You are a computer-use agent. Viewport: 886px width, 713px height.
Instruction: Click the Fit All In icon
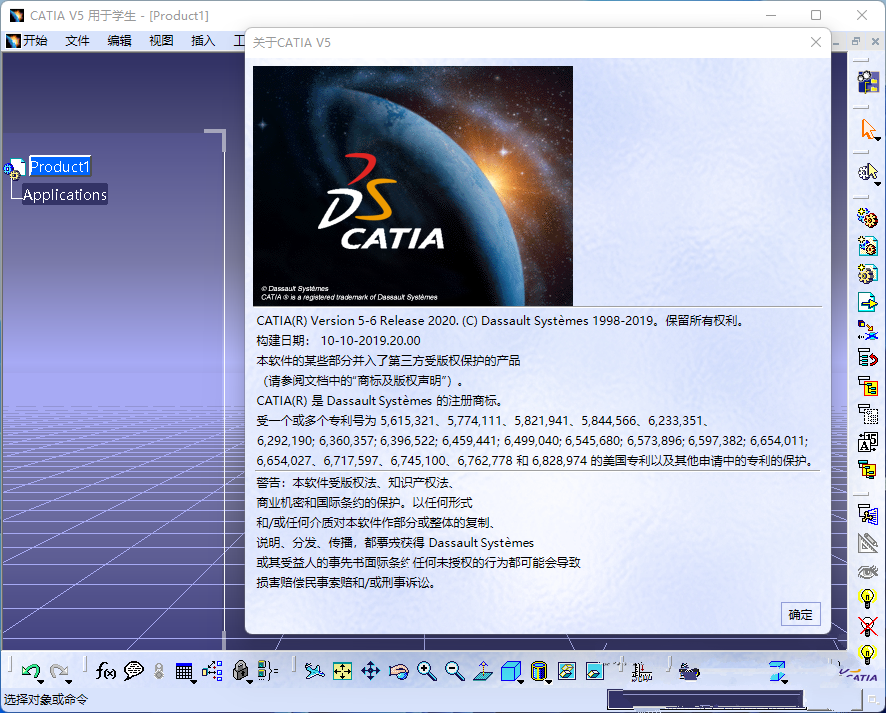(x=342, y=671)
